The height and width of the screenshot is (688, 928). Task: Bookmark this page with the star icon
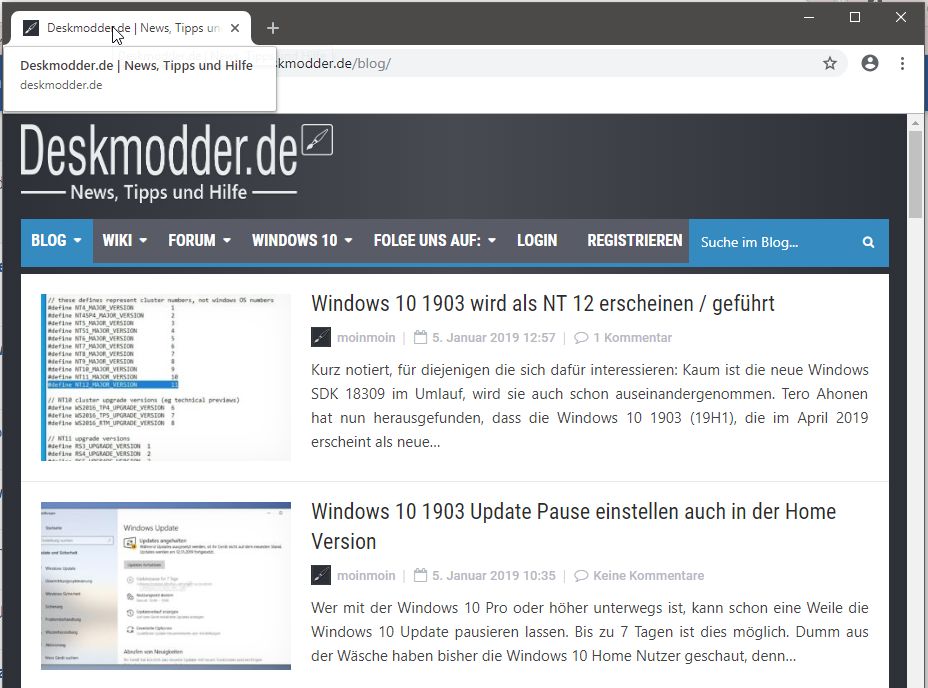830,63
